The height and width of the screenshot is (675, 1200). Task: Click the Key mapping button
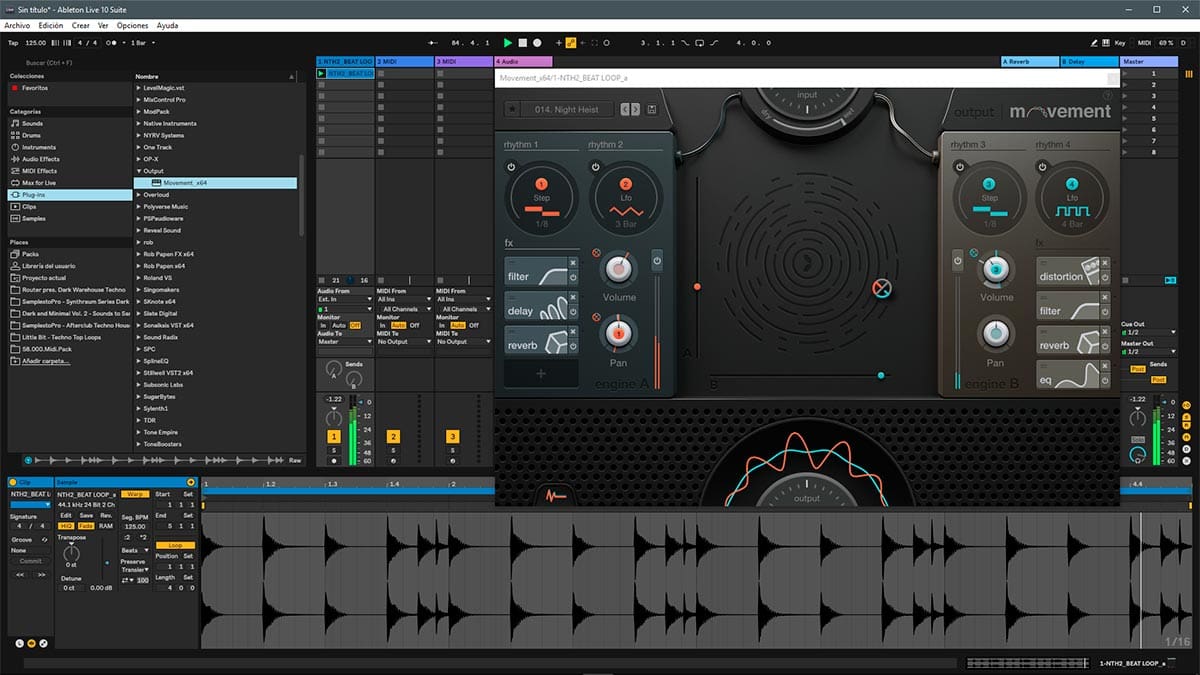tap(1119, 43)
